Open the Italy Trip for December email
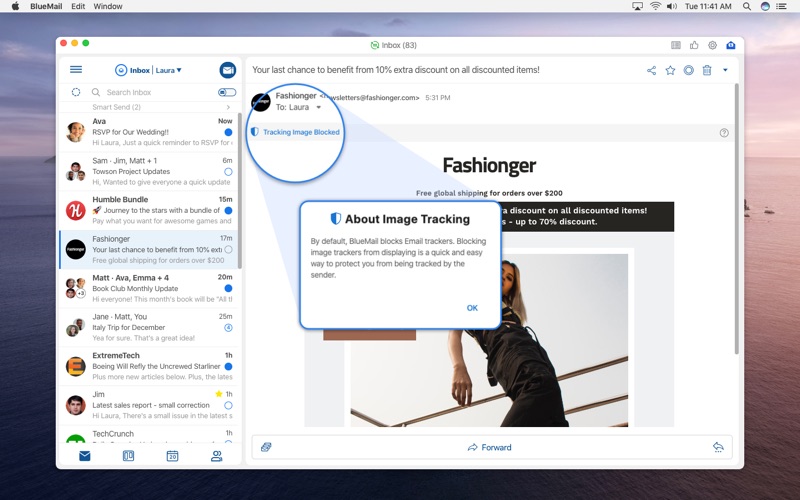Screen dimensions: 800x500 [x=148, y=327]
